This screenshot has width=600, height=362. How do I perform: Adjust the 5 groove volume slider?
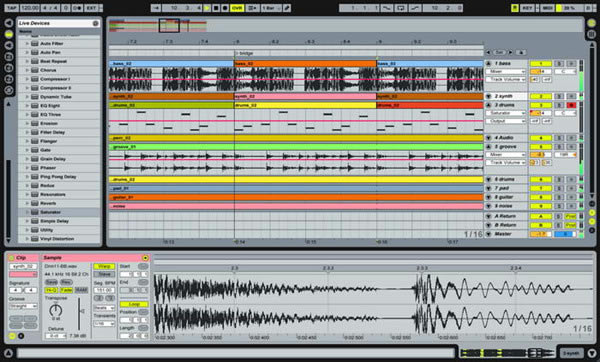(x=540, y=155)
